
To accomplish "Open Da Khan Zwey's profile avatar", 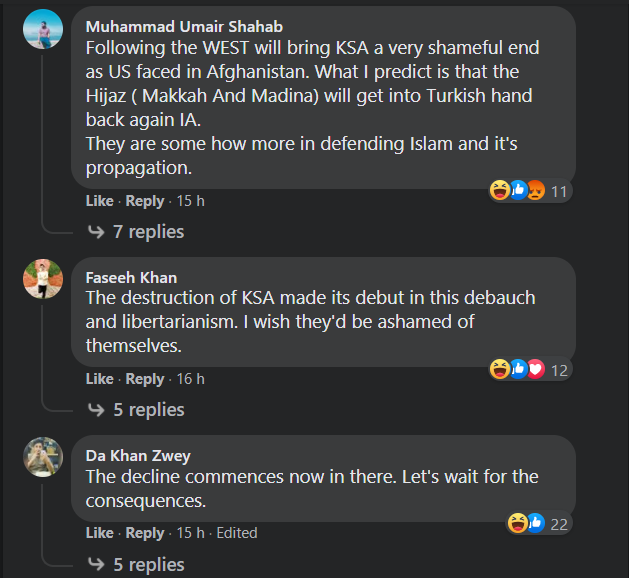I will pyautogui.click(x=43, y=457).
